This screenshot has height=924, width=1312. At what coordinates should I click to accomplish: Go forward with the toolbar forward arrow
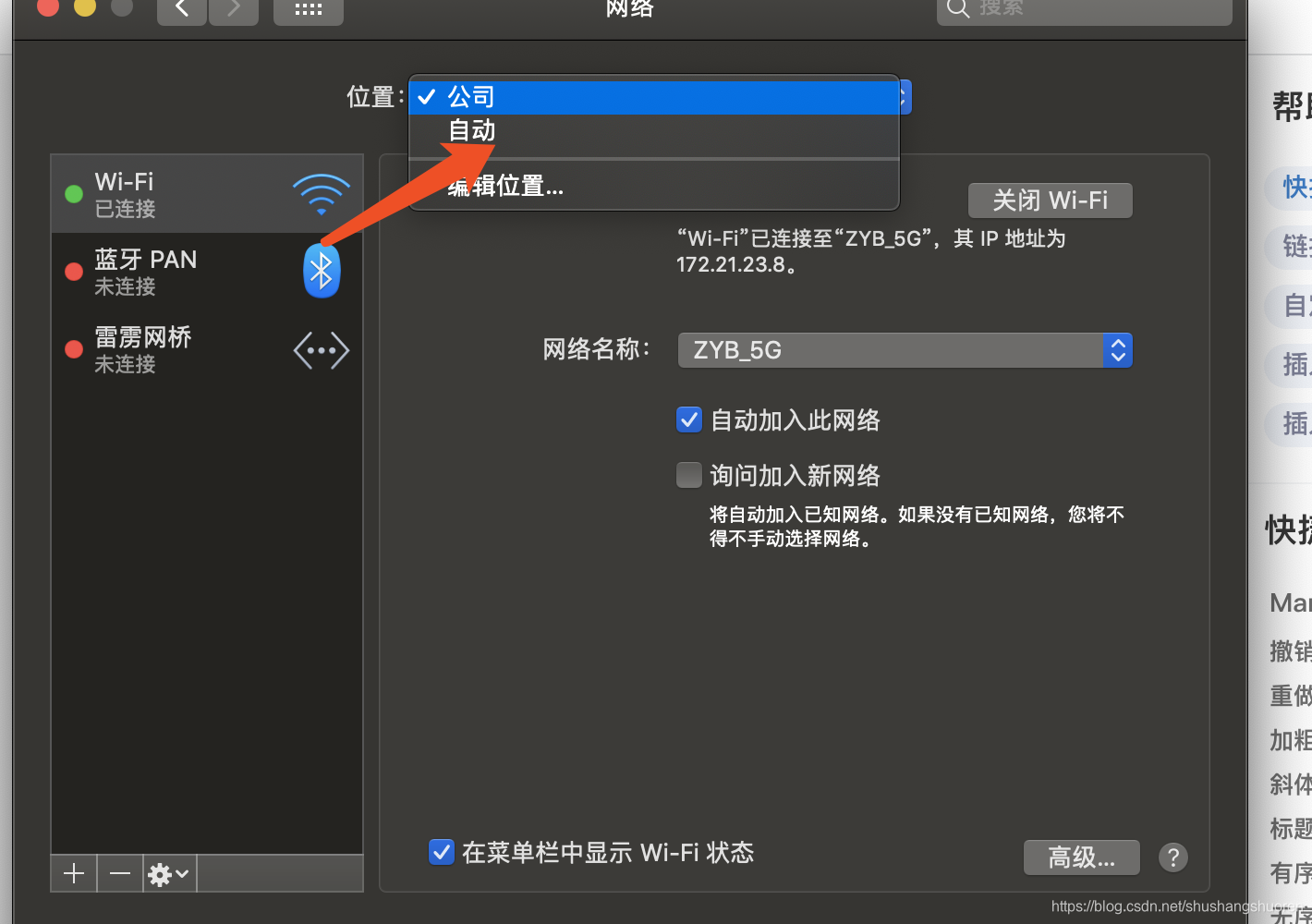click(x=234, y=9)
